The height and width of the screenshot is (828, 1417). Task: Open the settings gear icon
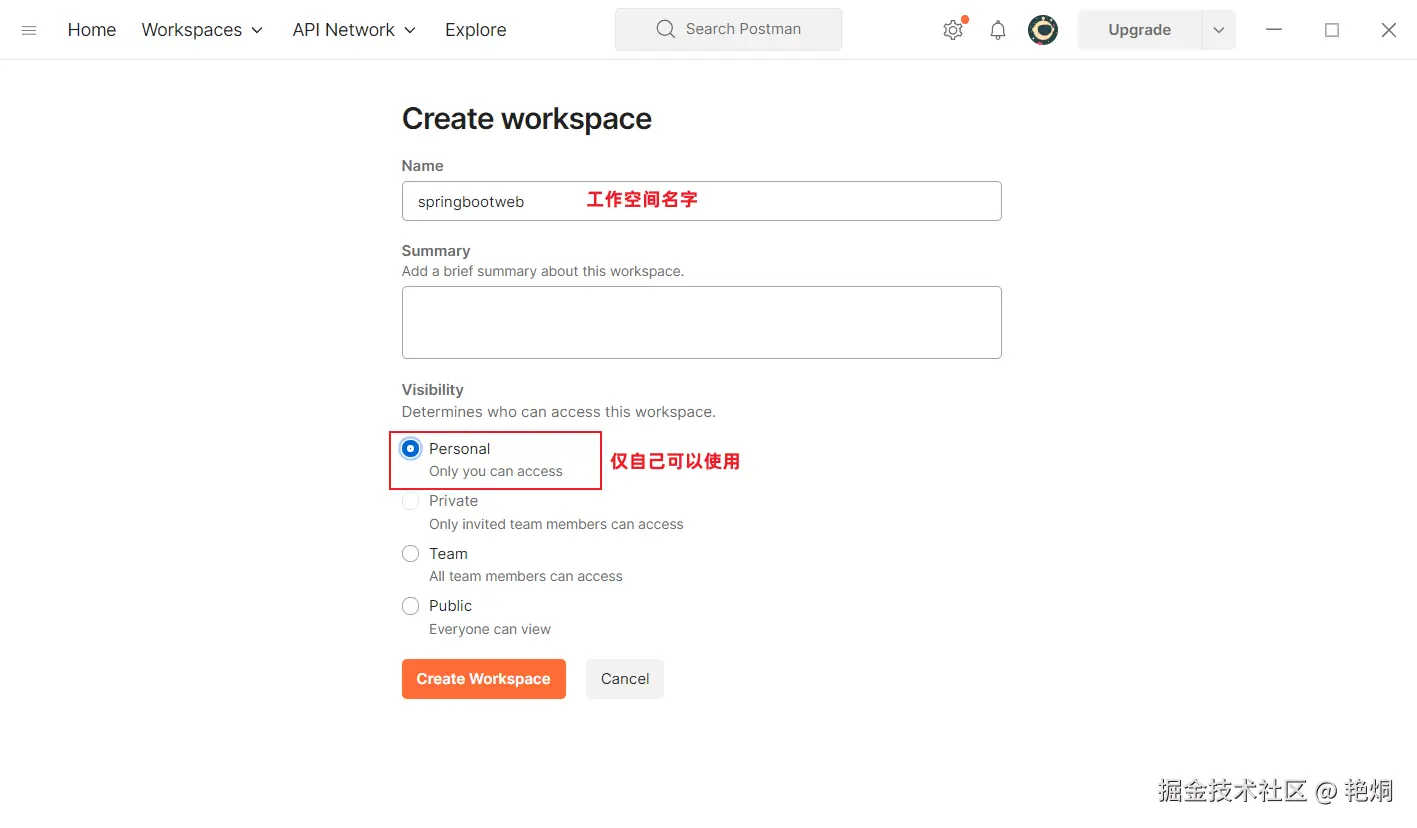[x=953, y=30]
